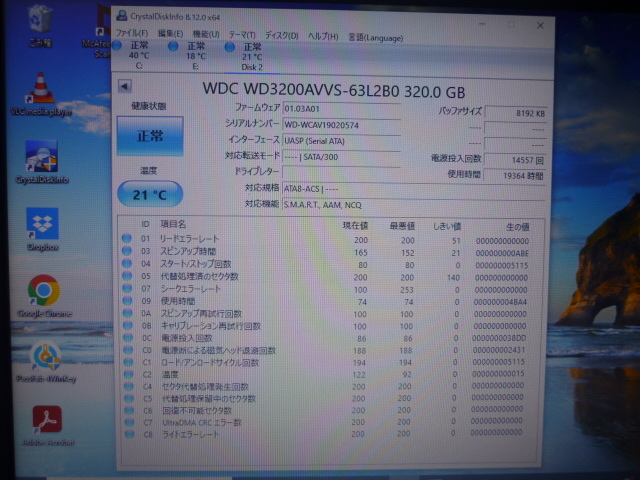Click the status dot for attribute C2
640x480 pixels.
(129, 374)
